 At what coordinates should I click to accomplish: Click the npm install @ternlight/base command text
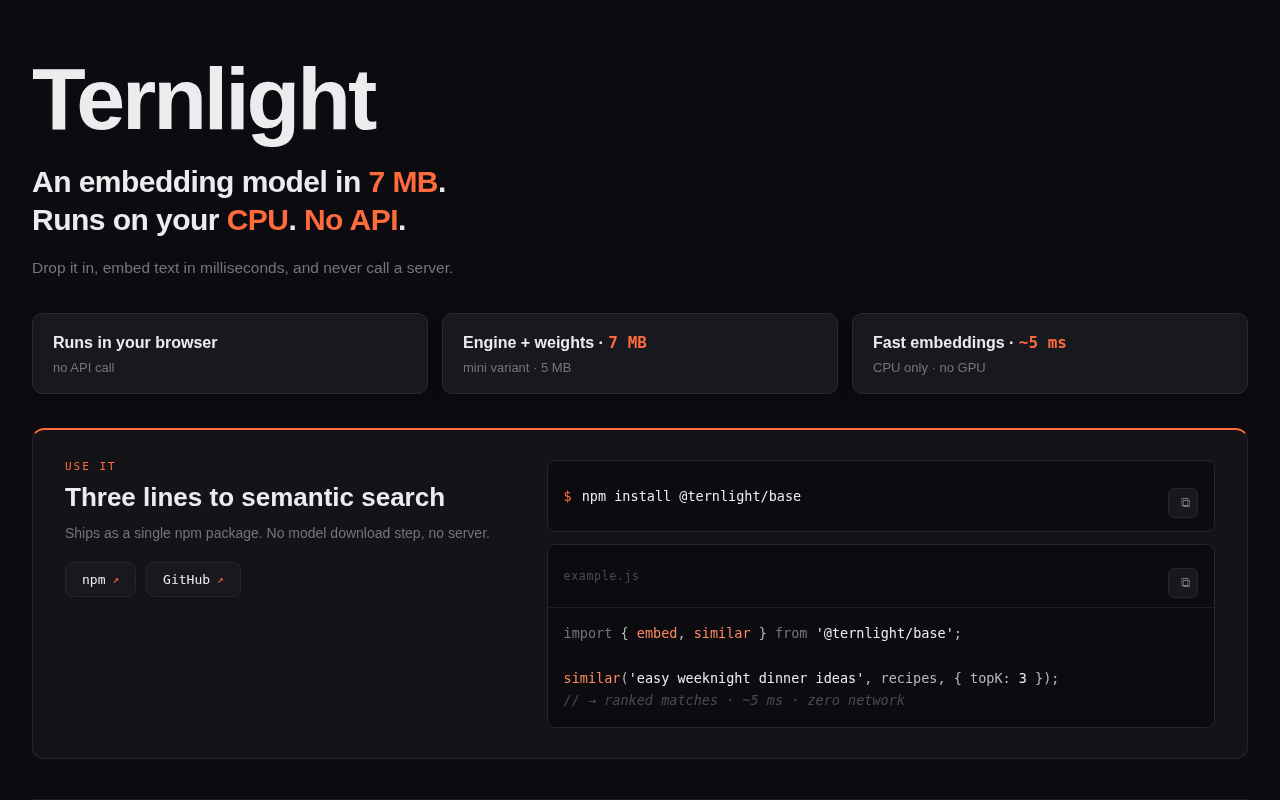[691, 496]
